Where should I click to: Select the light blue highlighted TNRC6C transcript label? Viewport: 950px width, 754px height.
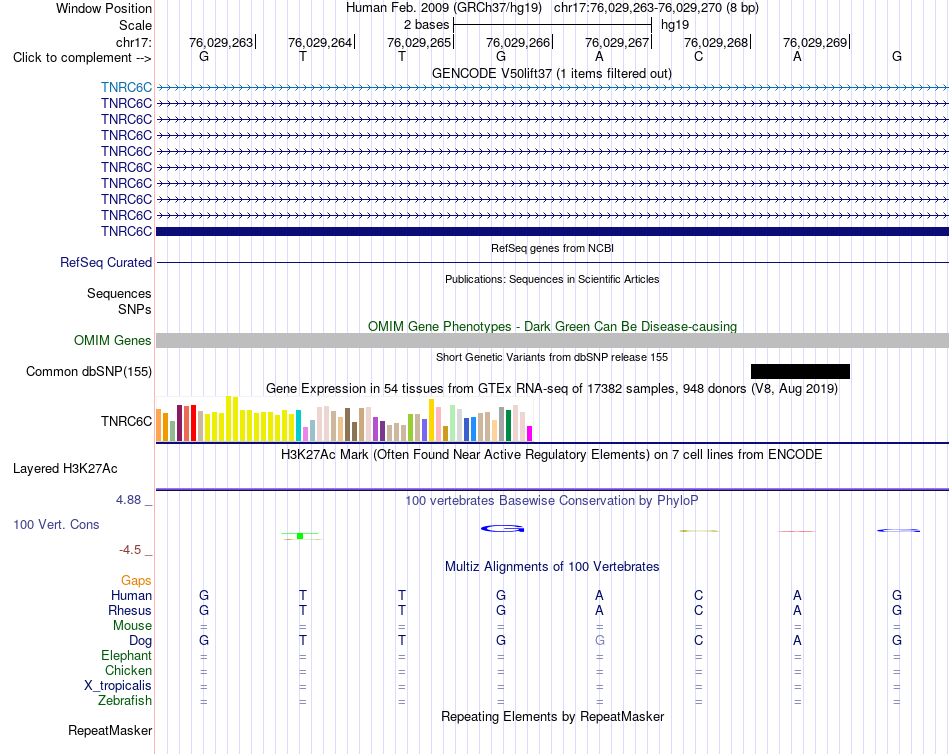[126, 87]
